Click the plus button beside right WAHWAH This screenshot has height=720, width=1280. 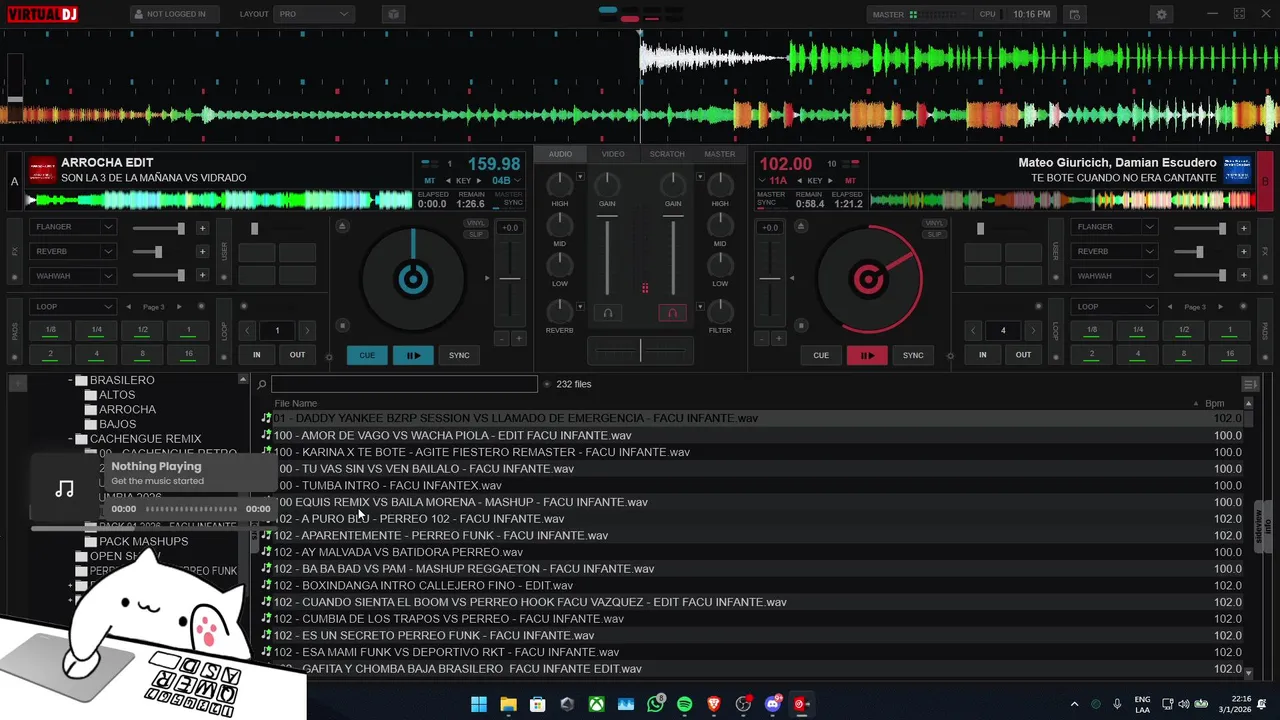pos(1243,276)
